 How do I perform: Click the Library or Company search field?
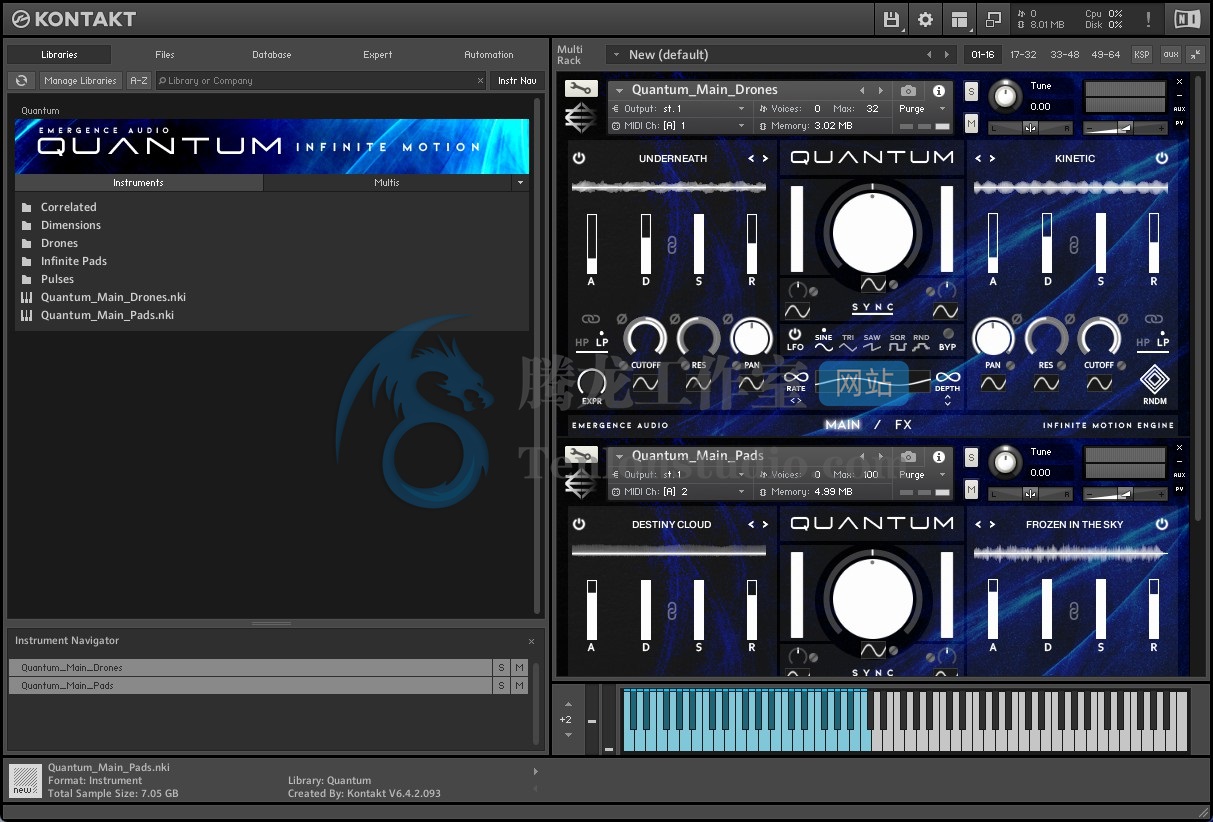(320, 80)
